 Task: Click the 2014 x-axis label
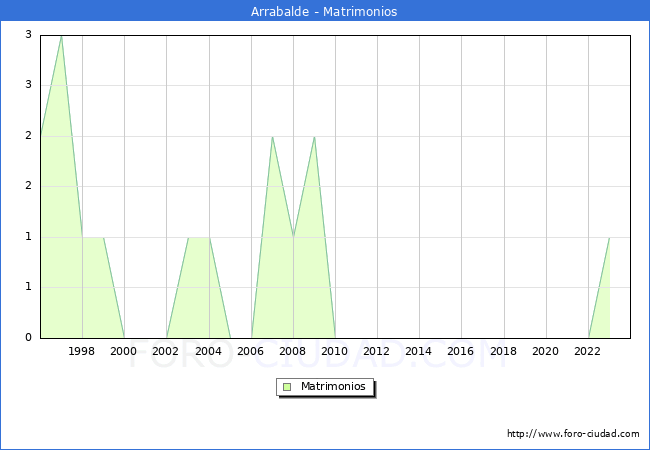(418, 351)
